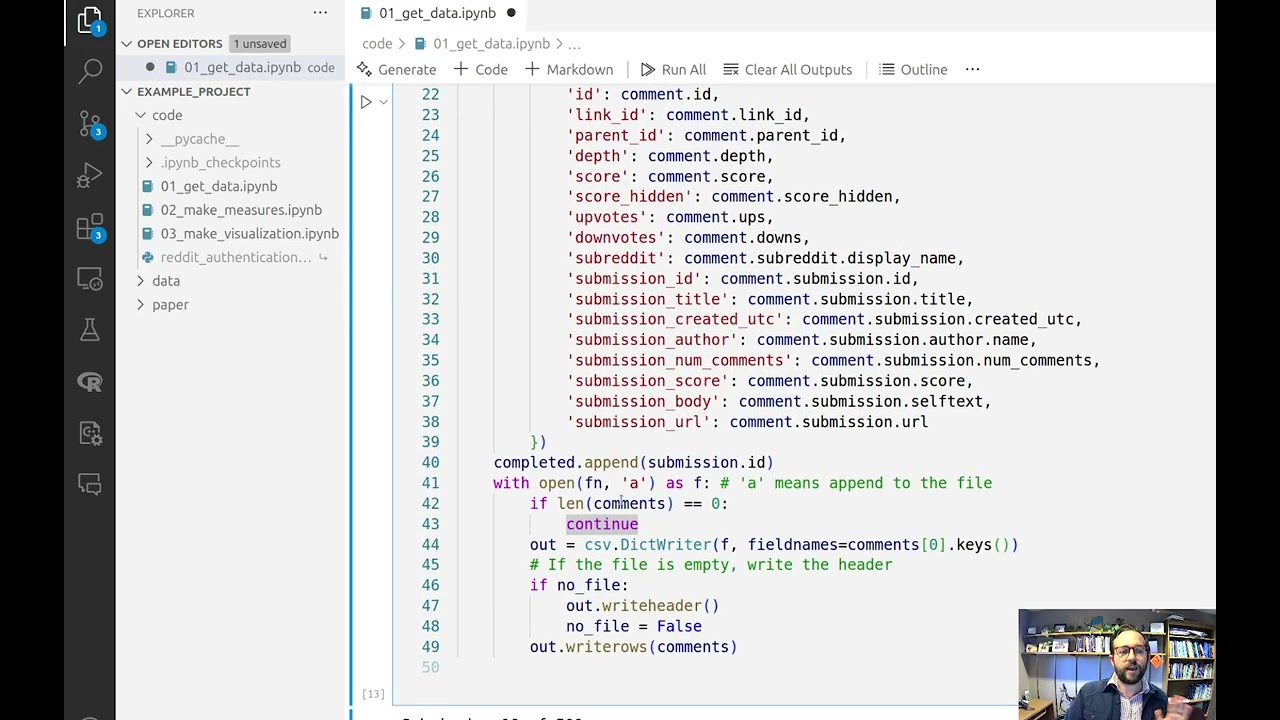
Task: Click the run cell play button
Action: [366, 101]
